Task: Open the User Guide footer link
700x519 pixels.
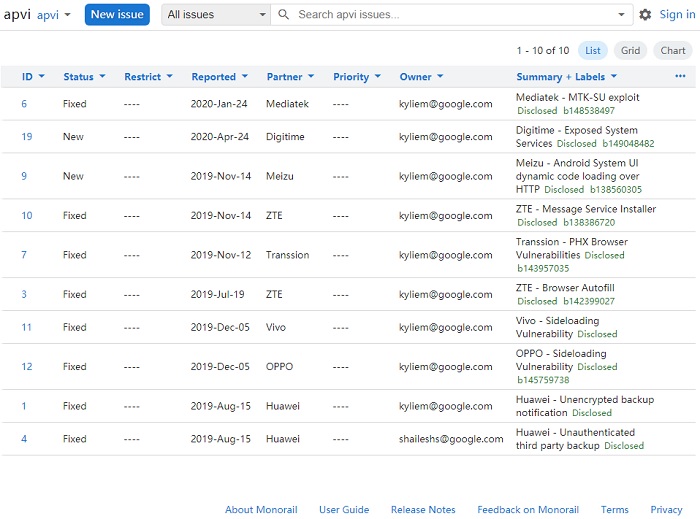Action: (344, 510)
